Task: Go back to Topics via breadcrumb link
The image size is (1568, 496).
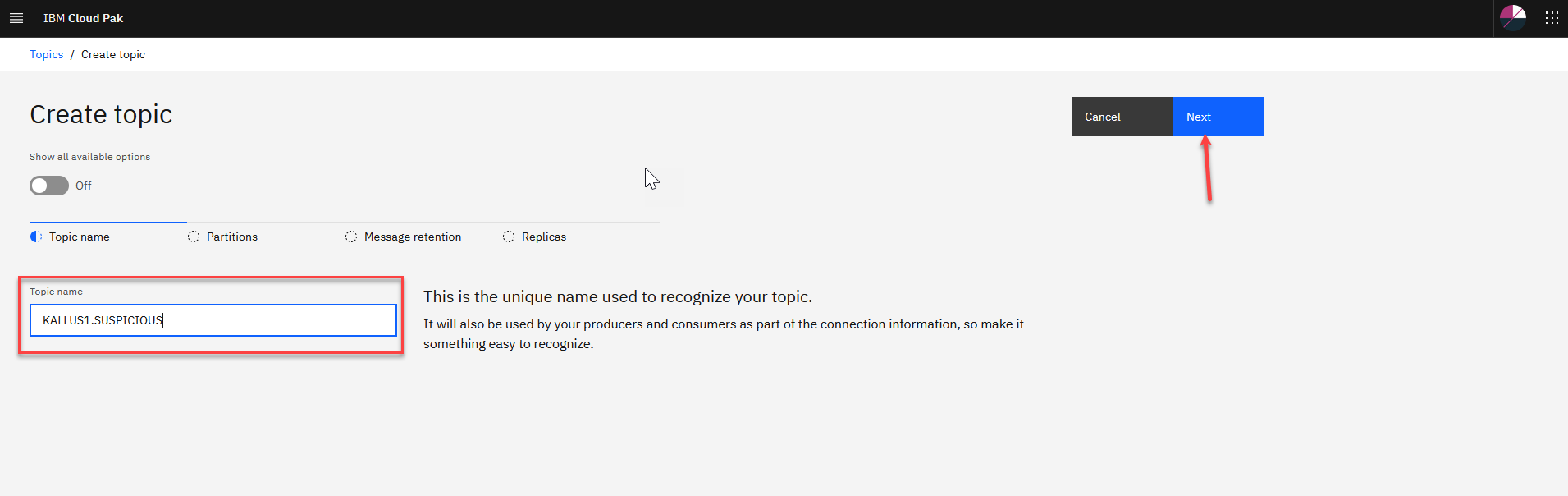Action: [x=46, y=54]
